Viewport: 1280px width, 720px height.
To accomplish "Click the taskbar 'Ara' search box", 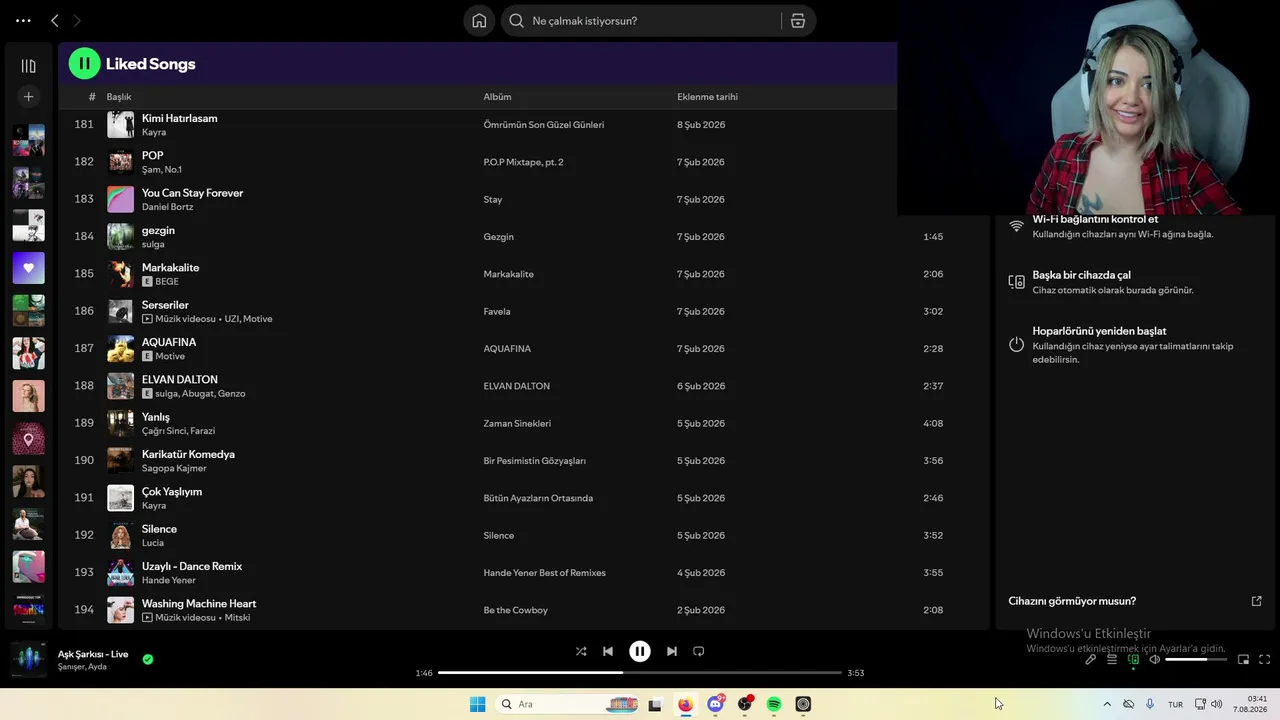I will [567, 704].
